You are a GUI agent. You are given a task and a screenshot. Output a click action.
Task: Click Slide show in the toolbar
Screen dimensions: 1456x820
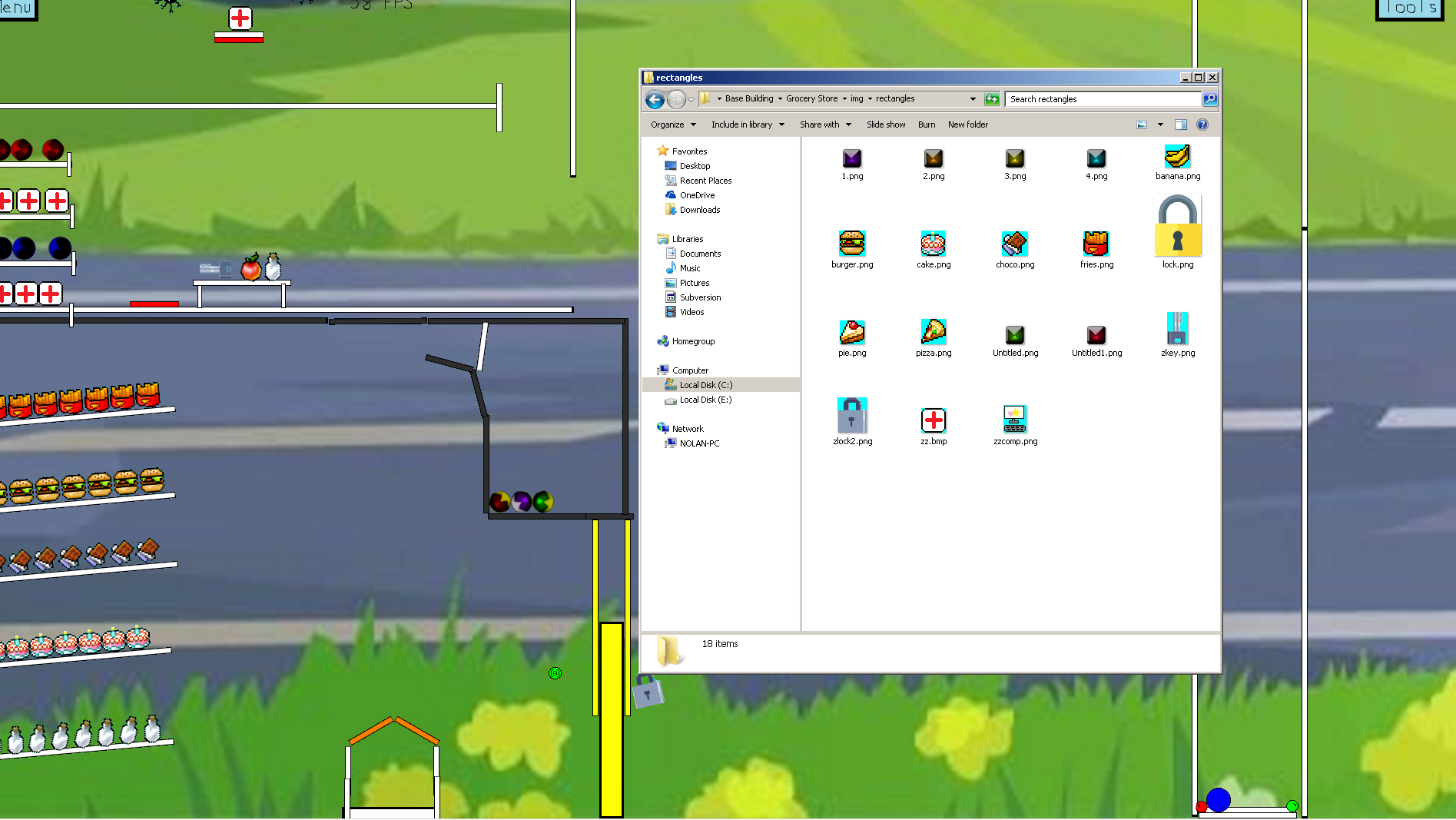[x=886, y=124]
